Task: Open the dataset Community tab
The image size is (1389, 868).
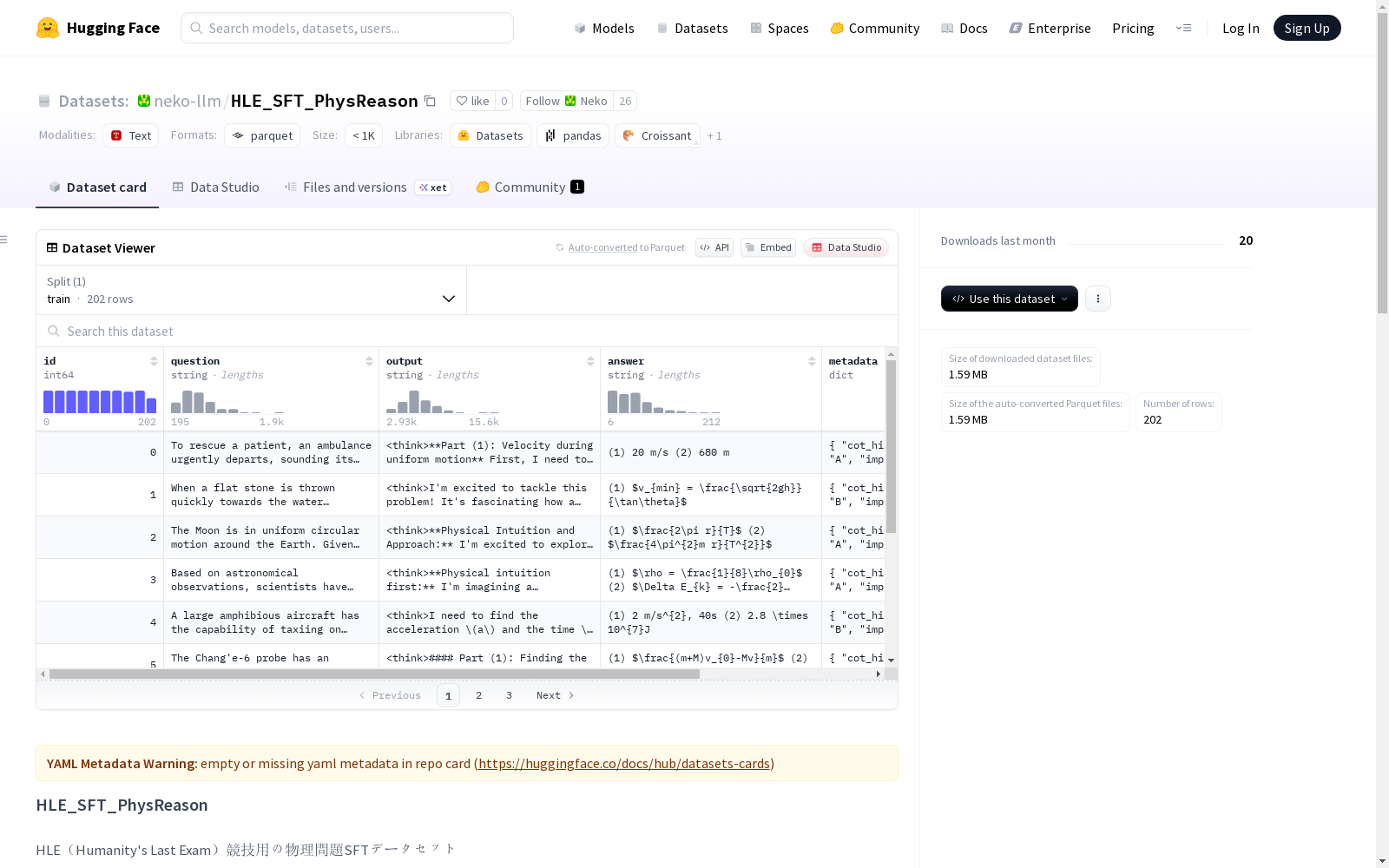Action: (x=530, y=187)
